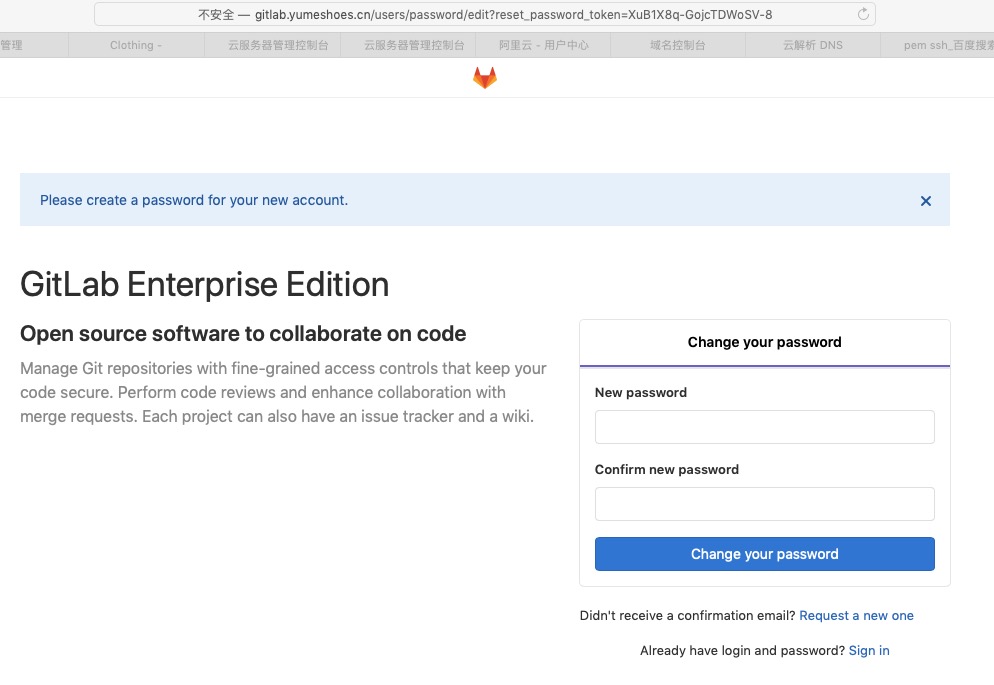
Task: Switch to the pem ssh_百度搜索 tab
Action: pos(938,45)
